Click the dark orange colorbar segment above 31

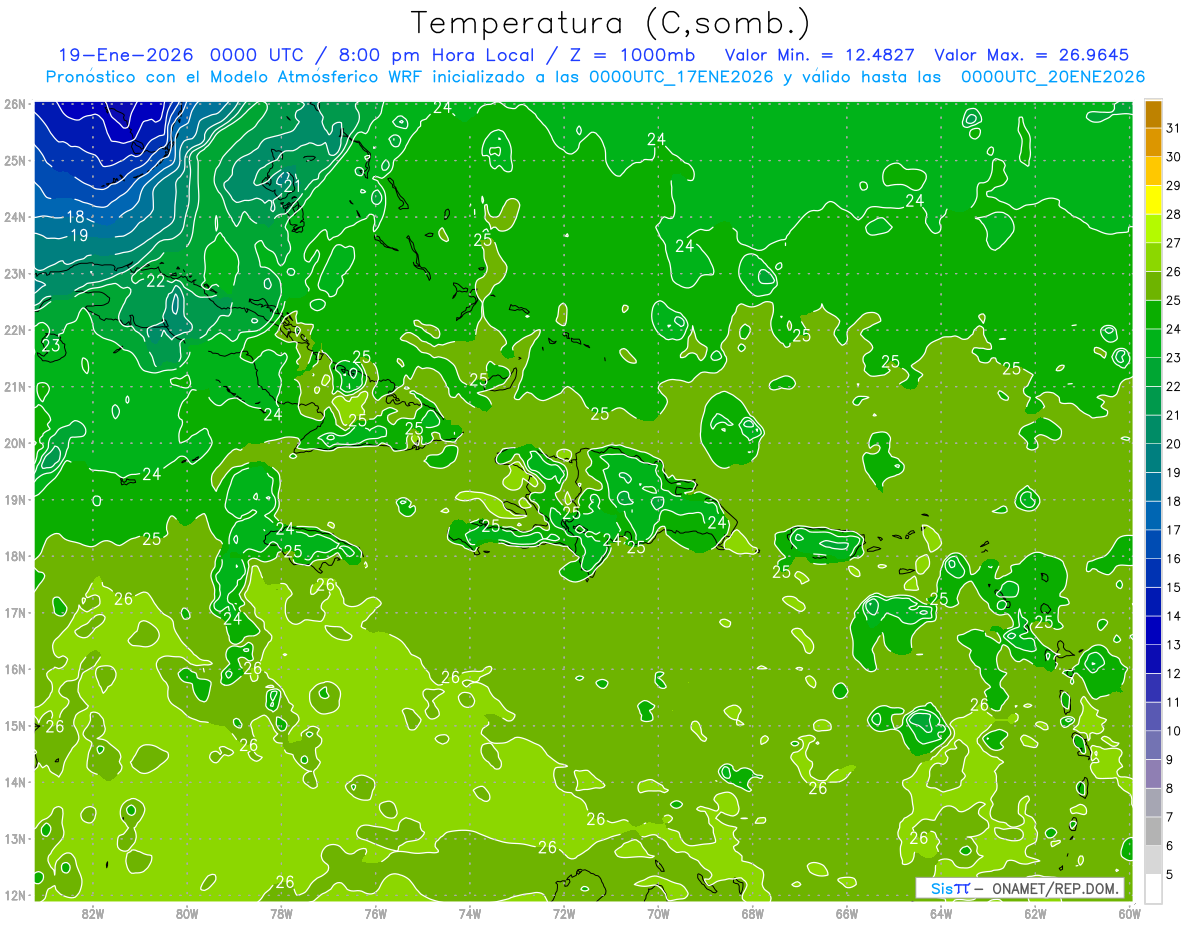[1153, 114]
